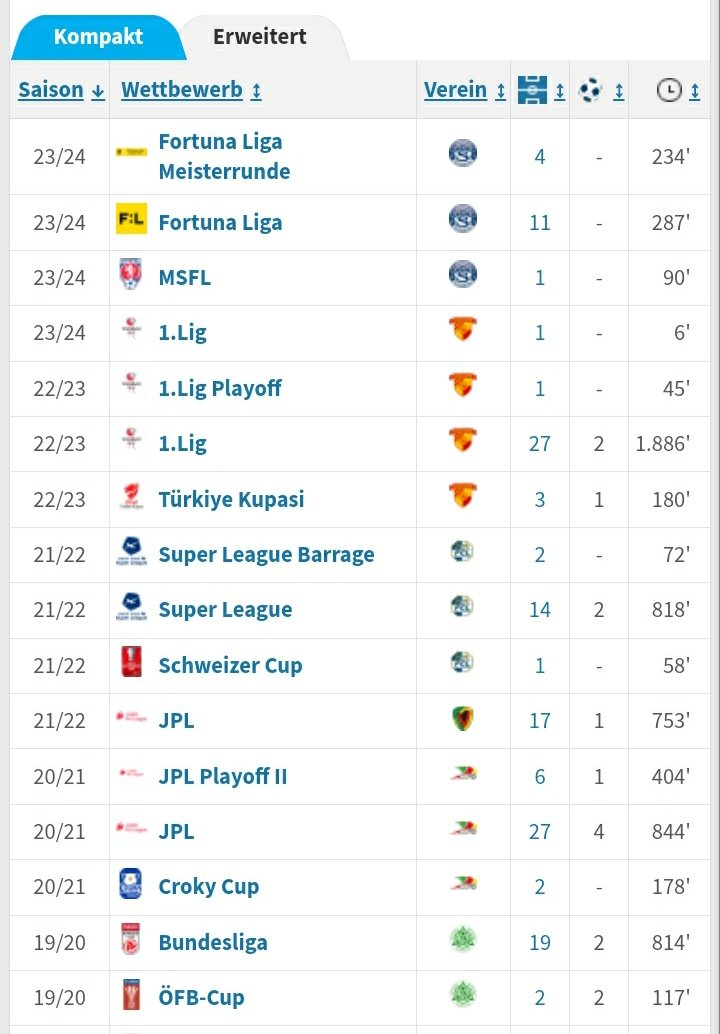The height and width of the screenshot is (1034, 720).
Task: Click the 27 appearances in 1.Lig 22/23
Action: pyautogui.click(x=539, y=444)
